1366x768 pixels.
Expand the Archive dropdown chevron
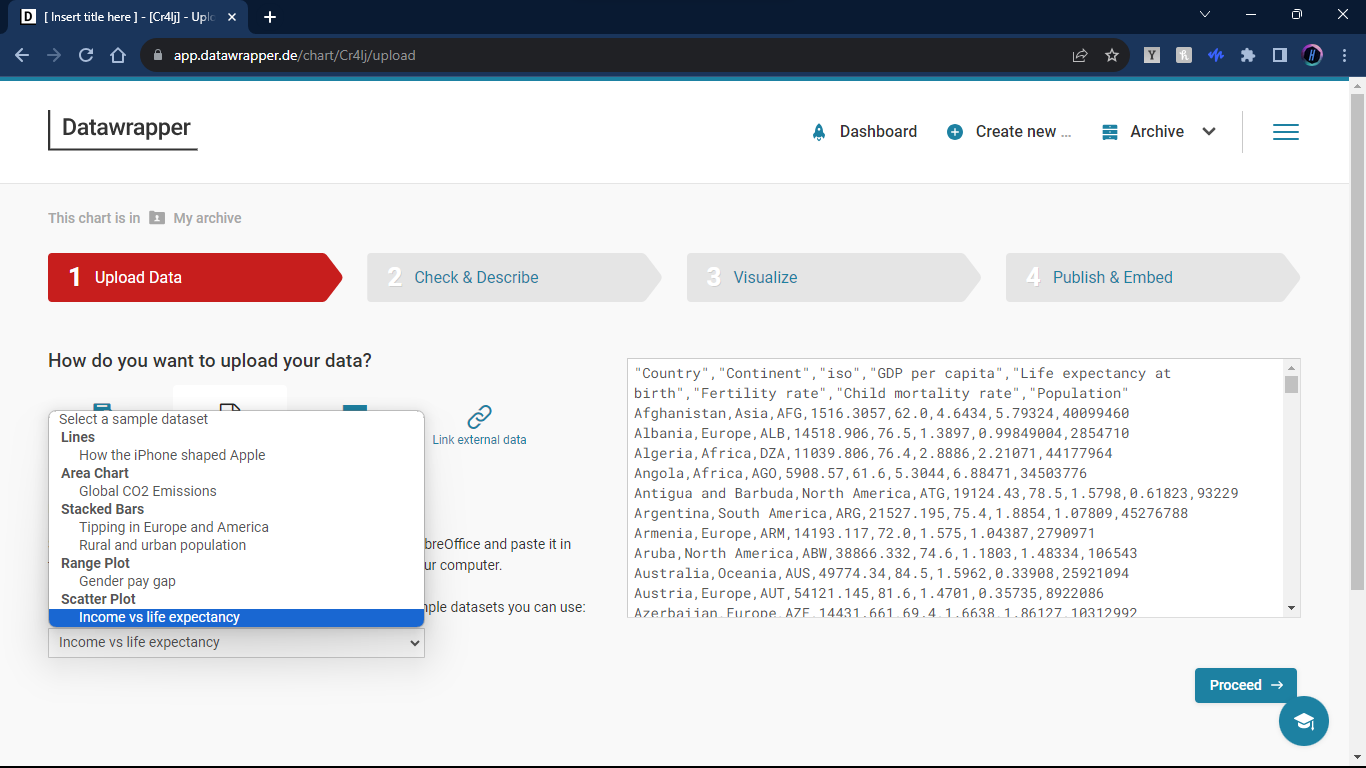pyautogui.click(x=1209, y=132)
